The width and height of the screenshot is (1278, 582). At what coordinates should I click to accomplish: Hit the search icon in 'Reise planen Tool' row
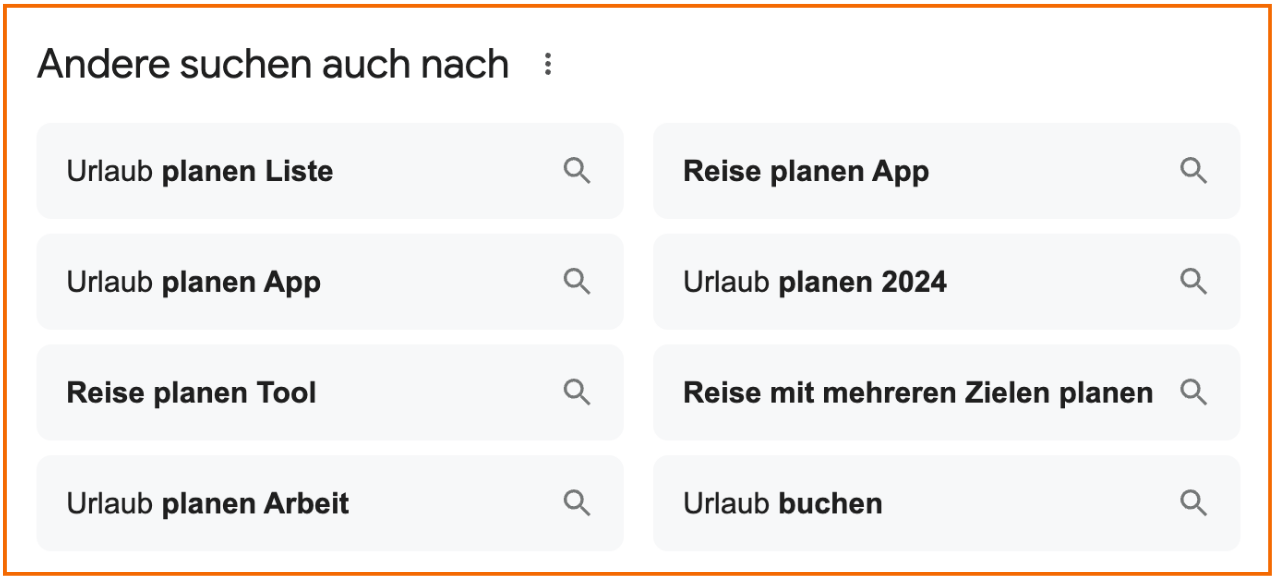point(577,392)
